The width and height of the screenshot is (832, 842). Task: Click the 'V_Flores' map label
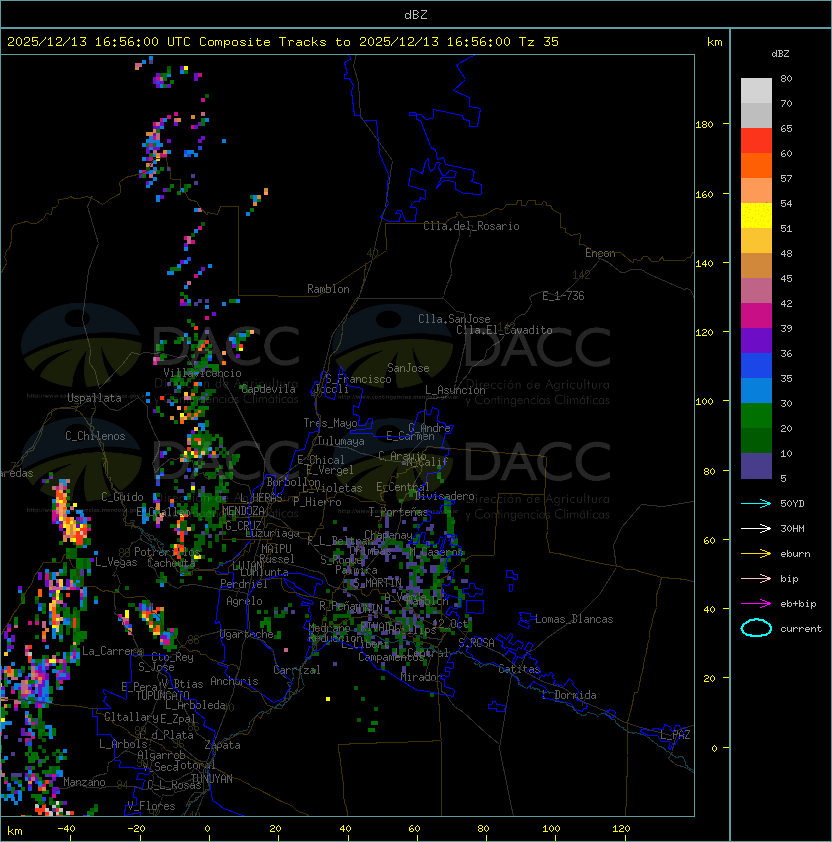[151, 806]
